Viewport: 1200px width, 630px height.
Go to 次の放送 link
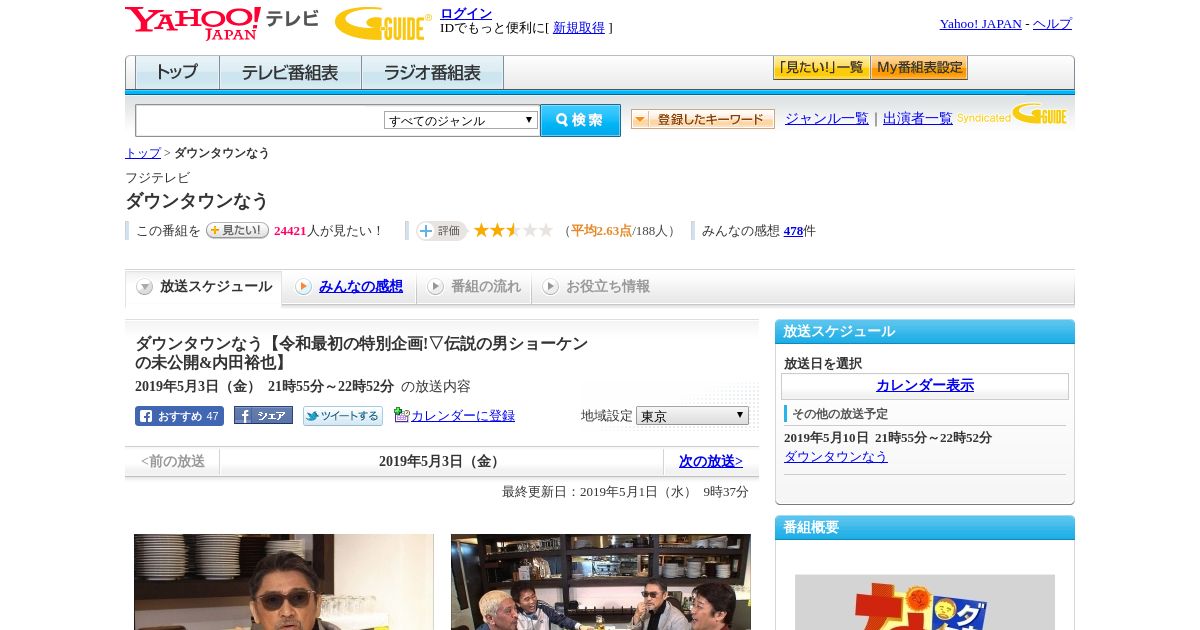711,461
